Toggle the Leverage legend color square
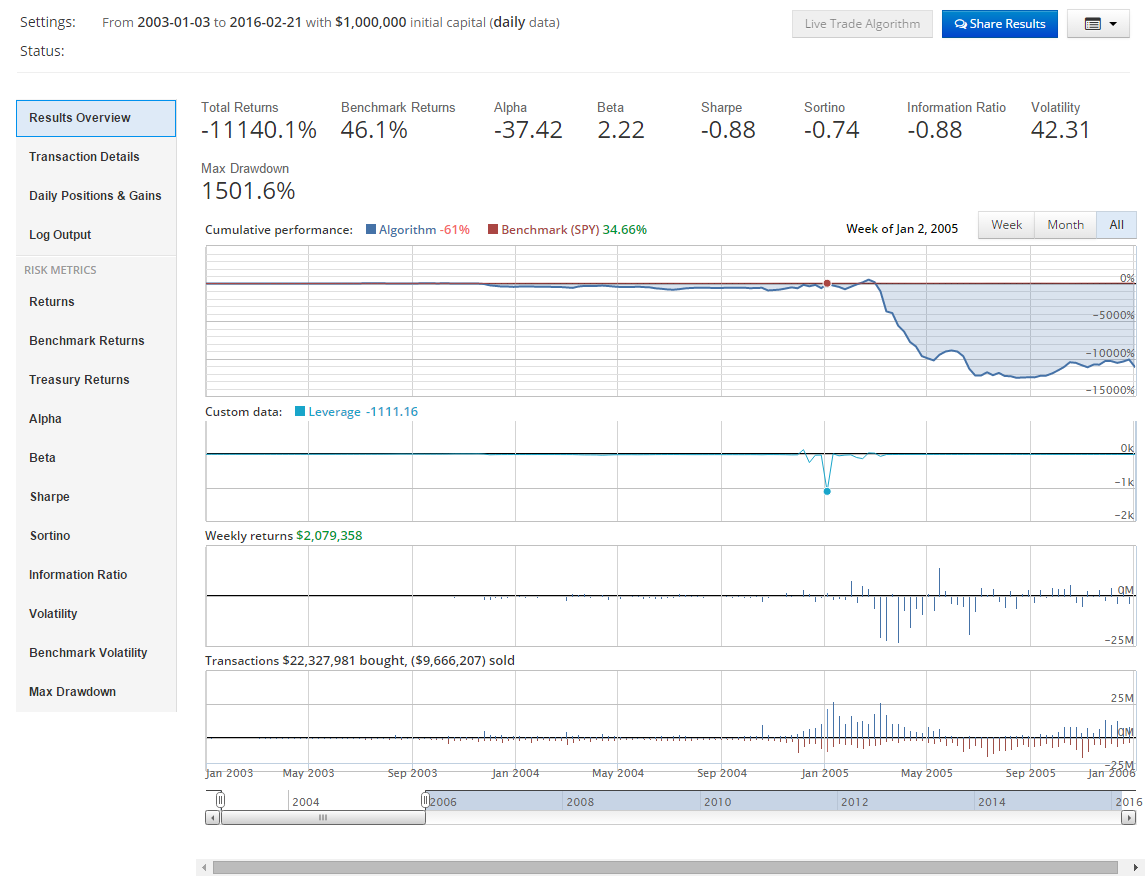 click(x=300, y=412)
